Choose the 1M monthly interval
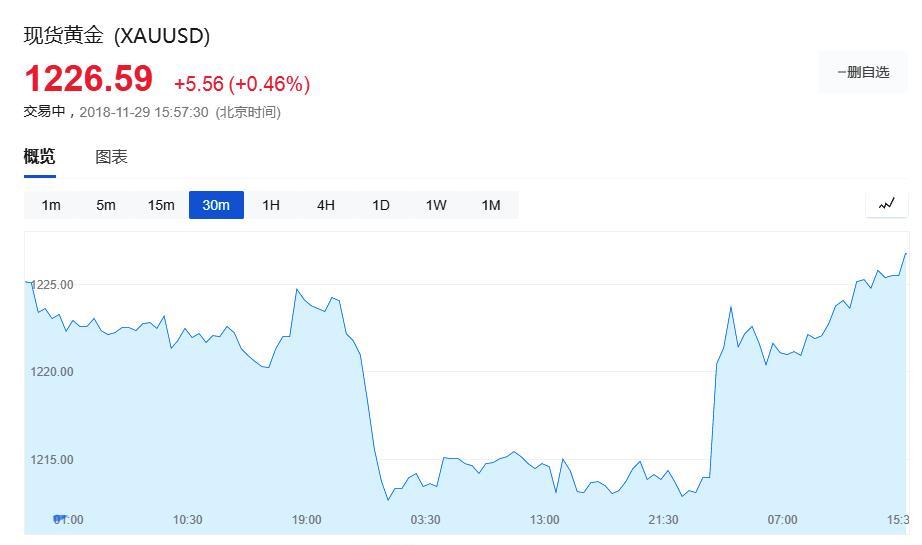This screenshot has width=922, height=545. (491, 205)
